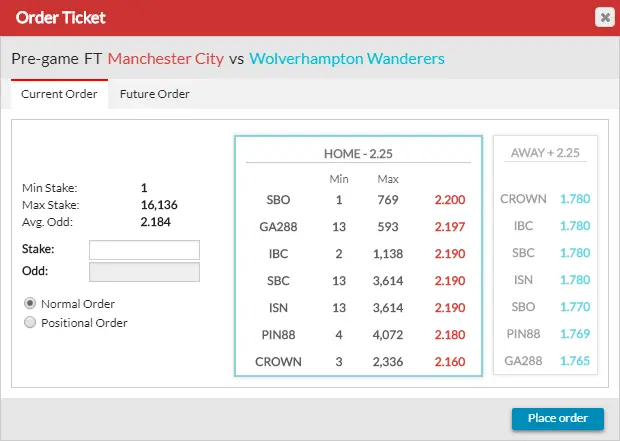Screen dimensions: 620x441
Task: Select the Normal Order radio button
Action: (30, 303)
